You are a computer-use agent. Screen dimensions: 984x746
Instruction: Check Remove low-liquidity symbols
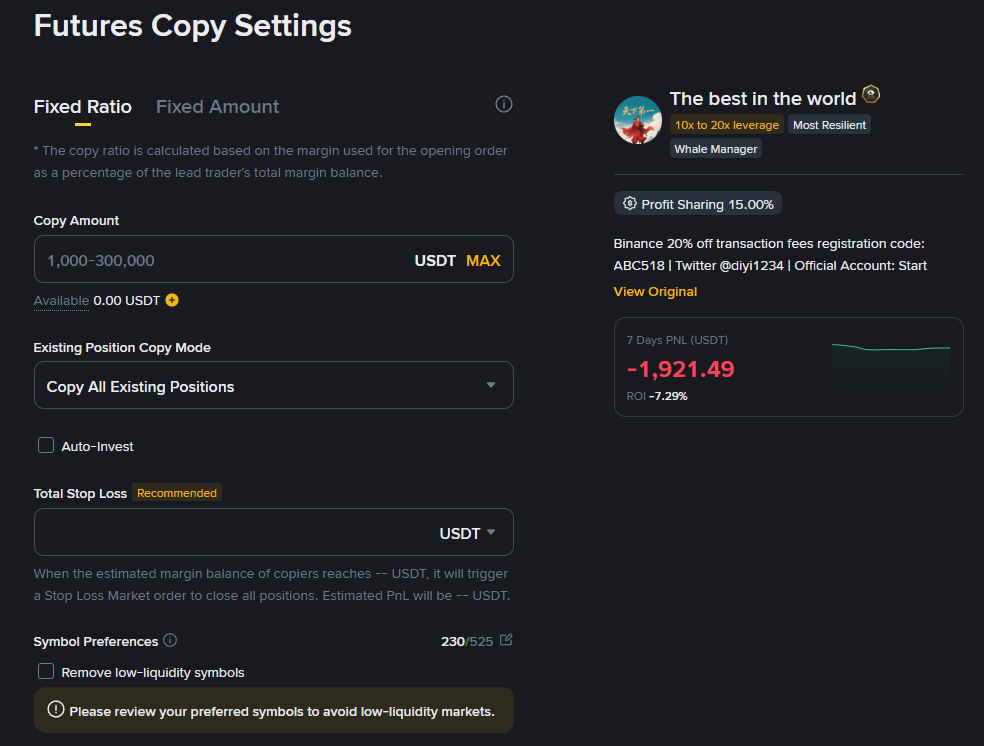click(45, 672)
